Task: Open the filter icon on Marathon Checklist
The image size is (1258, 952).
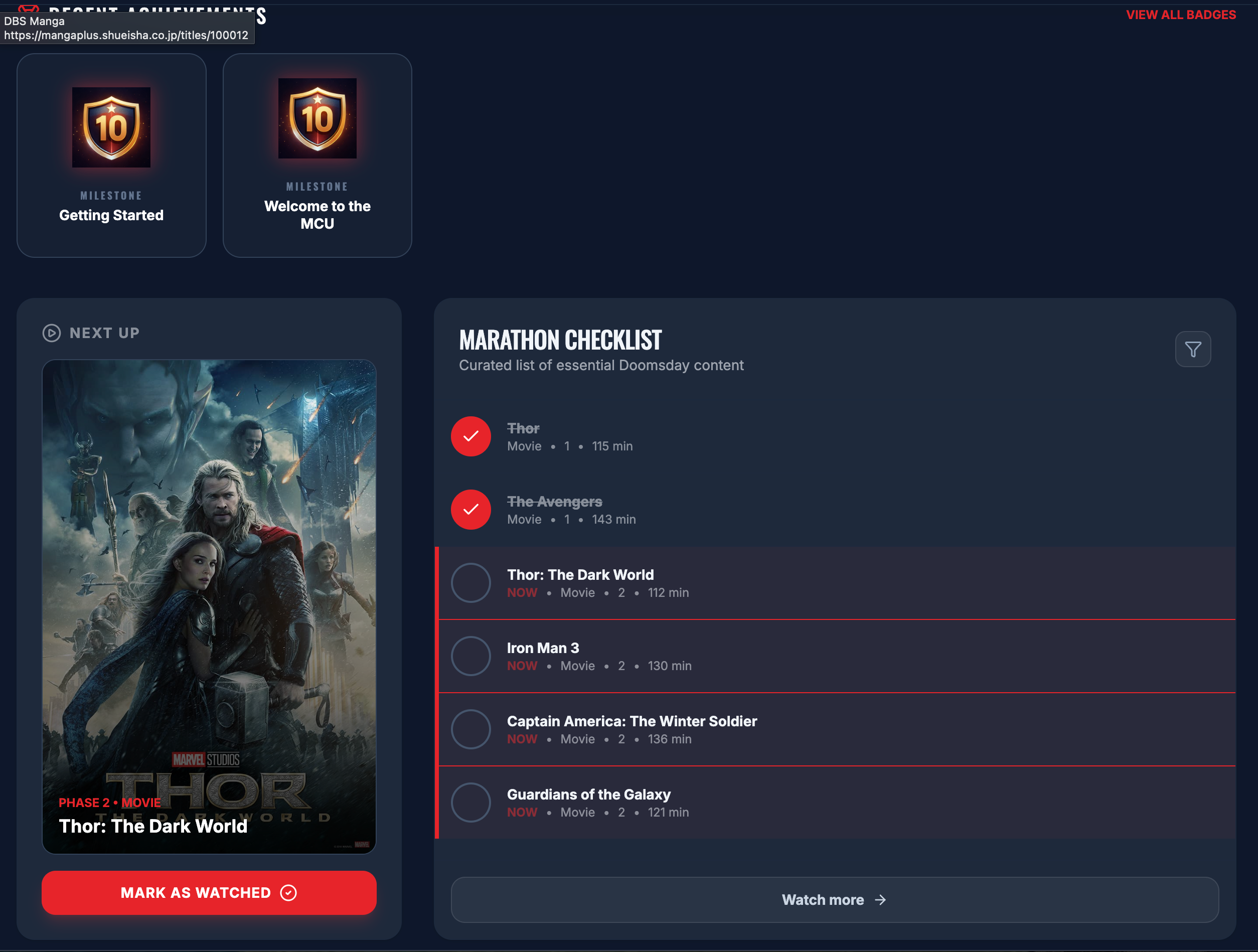Action: tap(1193, 349)
